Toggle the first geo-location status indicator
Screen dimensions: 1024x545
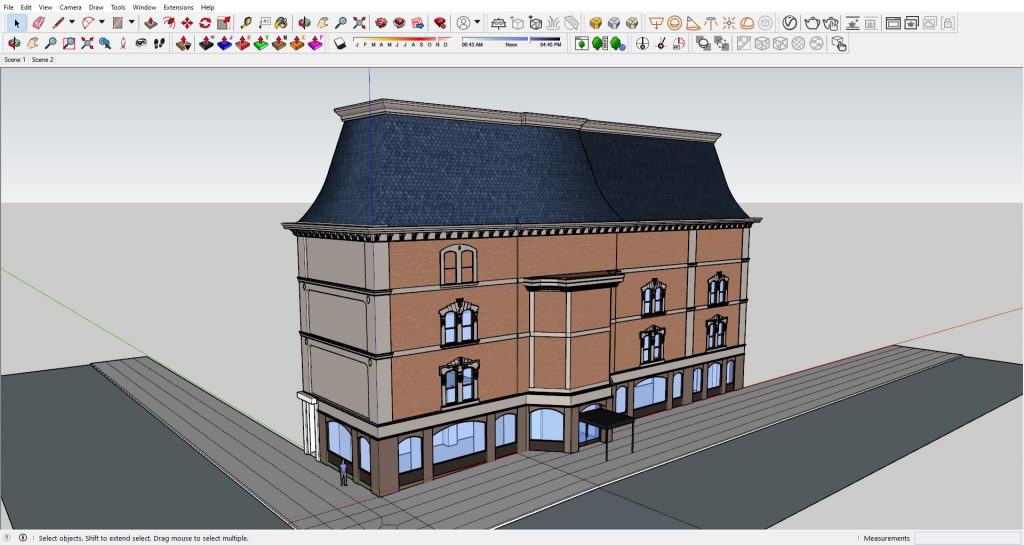point(7,538)
